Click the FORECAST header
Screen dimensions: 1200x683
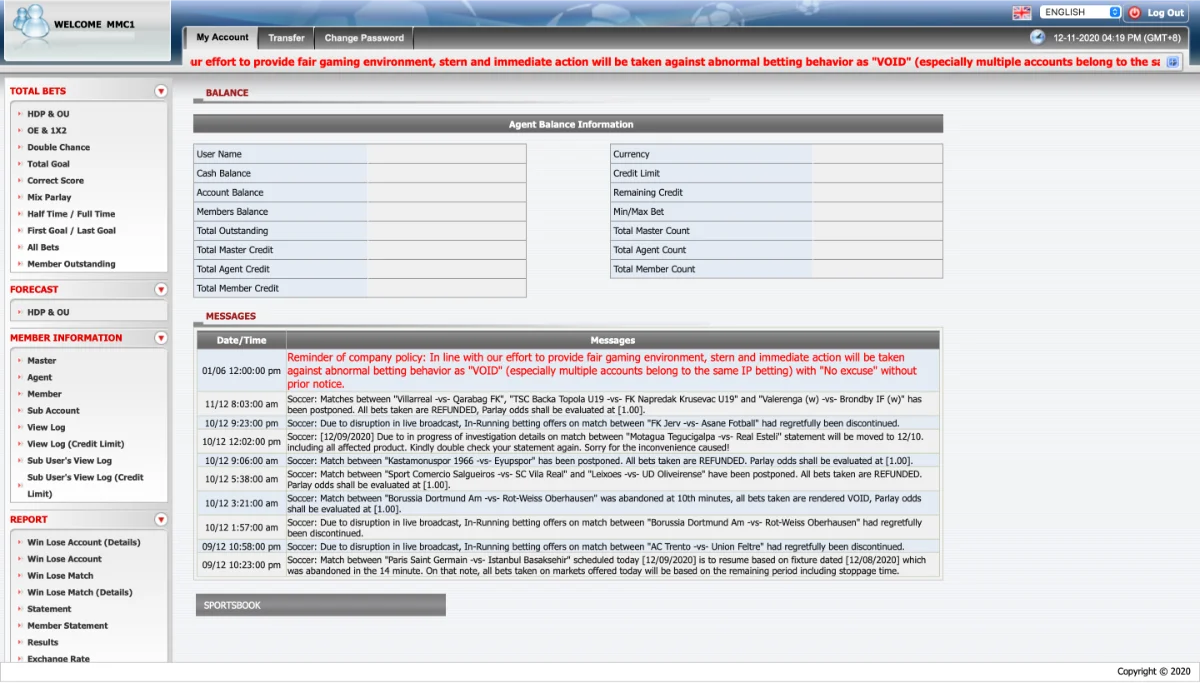tap(34, 289)
